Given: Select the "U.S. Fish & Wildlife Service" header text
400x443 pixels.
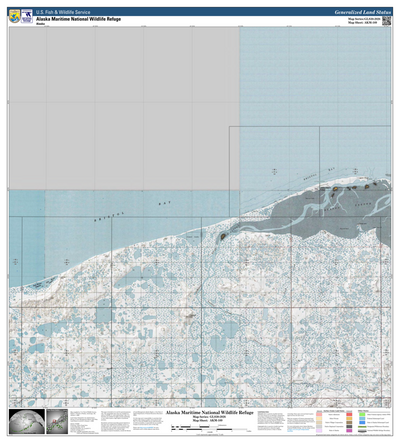Looking at the screenshot, I should pos(63,12).
